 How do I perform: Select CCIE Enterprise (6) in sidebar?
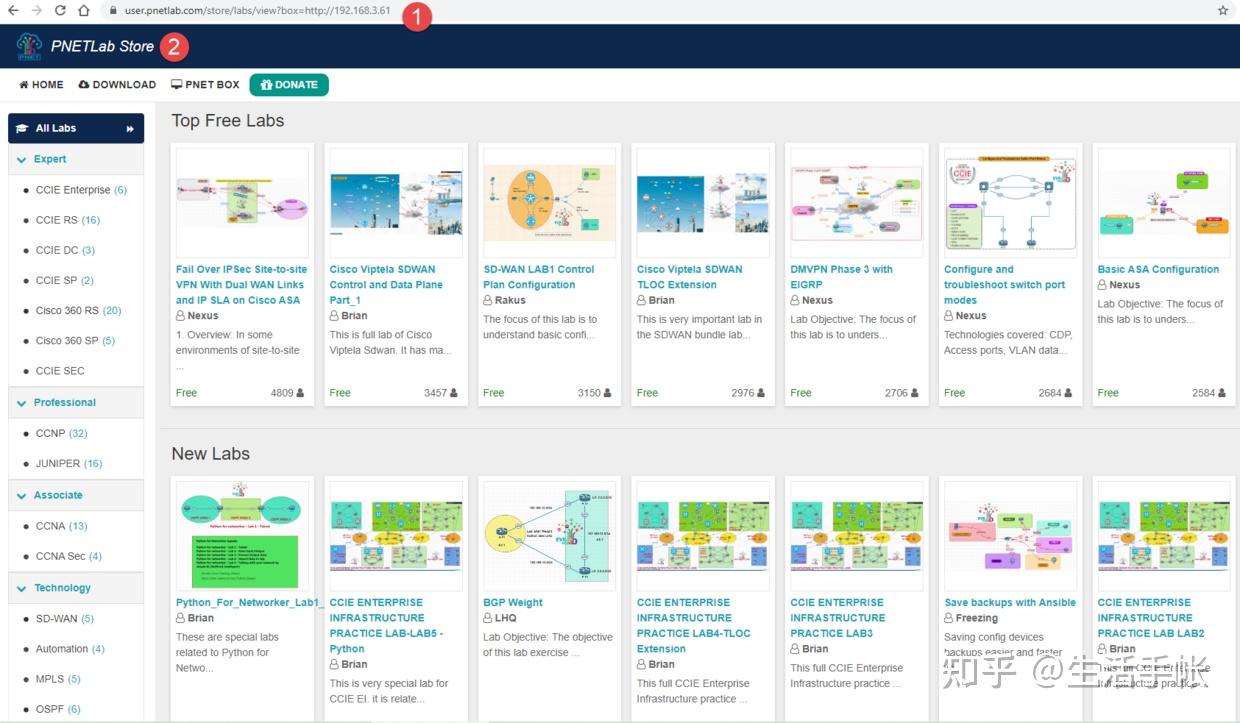click(81, 190)
